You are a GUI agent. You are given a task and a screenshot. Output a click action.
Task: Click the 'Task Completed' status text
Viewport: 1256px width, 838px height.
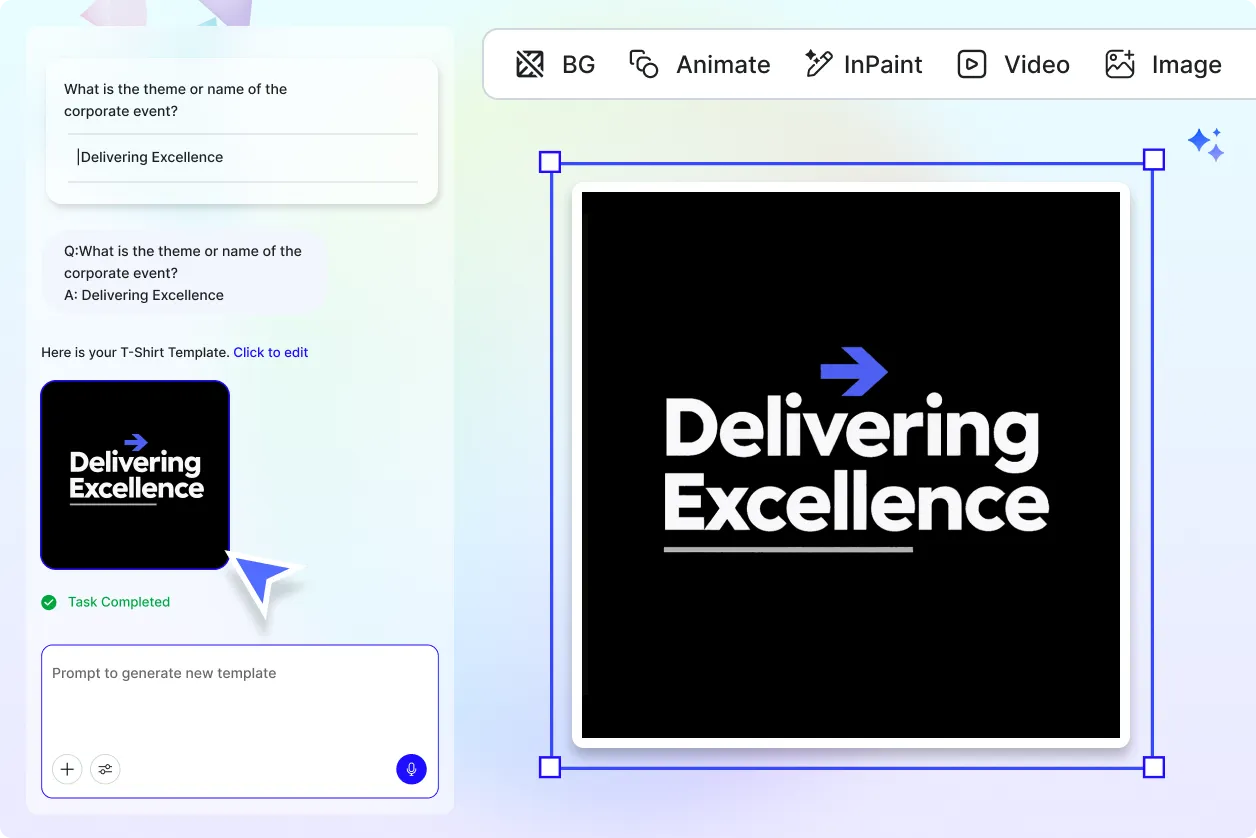click(x=119, y=602)
